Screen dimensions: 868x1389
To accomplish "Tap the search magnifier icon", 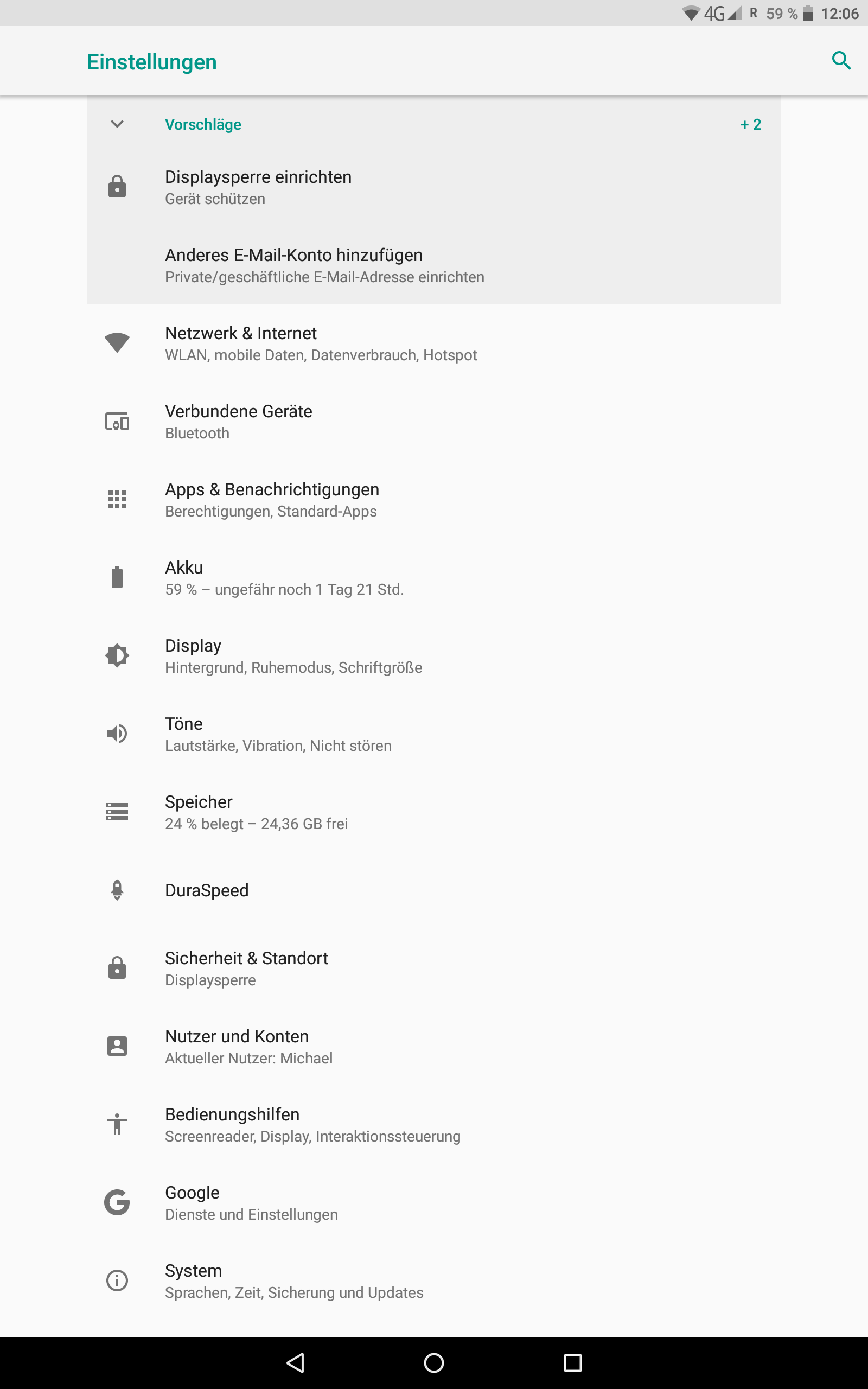I will [841, 60].
